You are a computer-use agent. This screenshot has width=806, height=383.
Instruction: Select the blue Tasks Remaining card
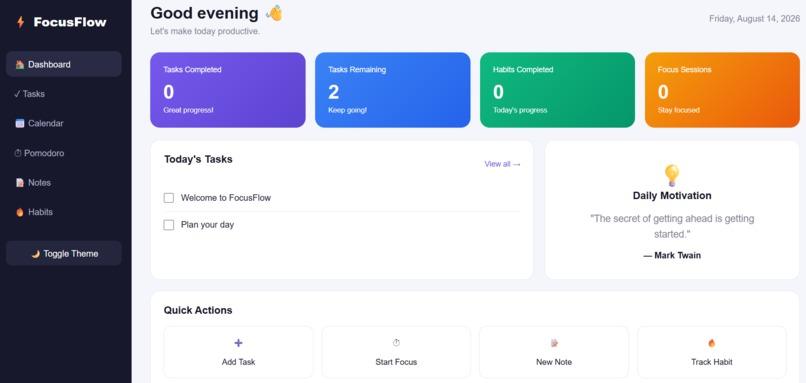tap(393, 90)
